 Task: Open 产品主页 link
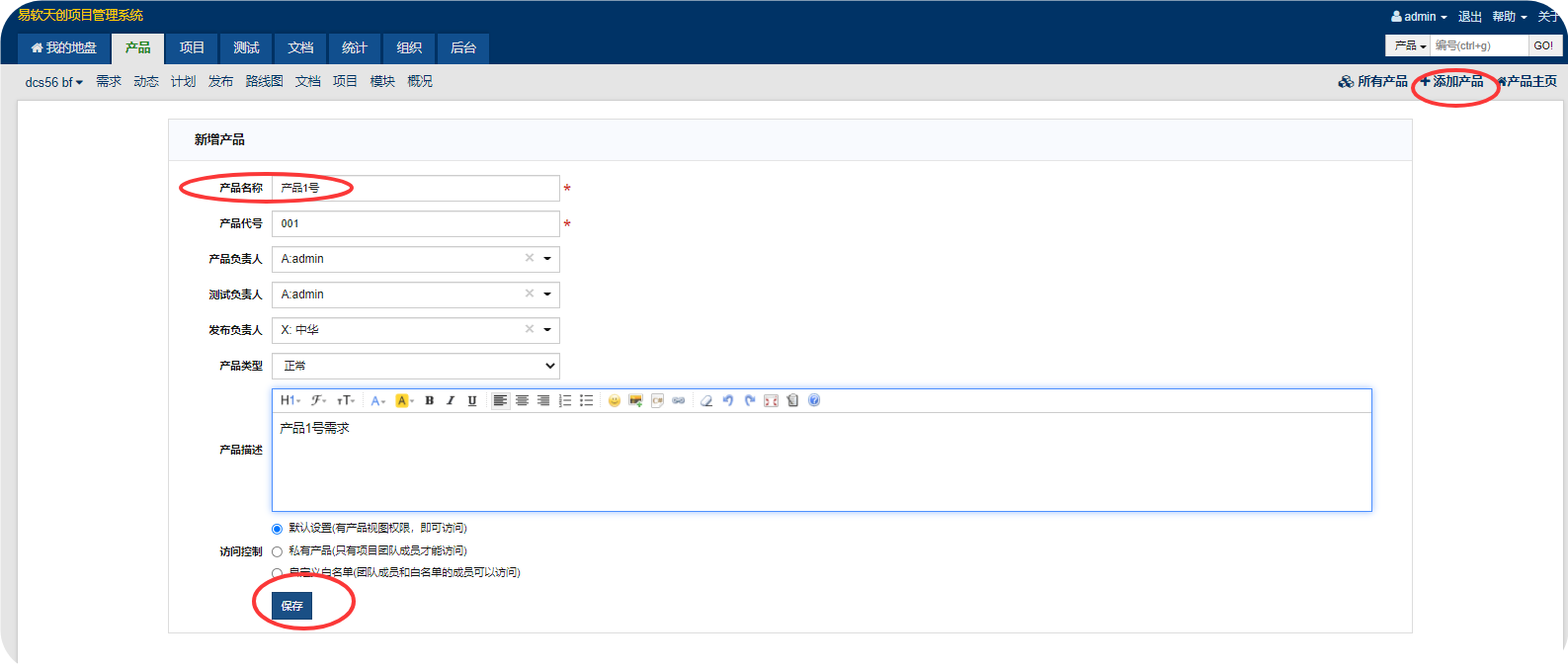tap(1527, 81)
